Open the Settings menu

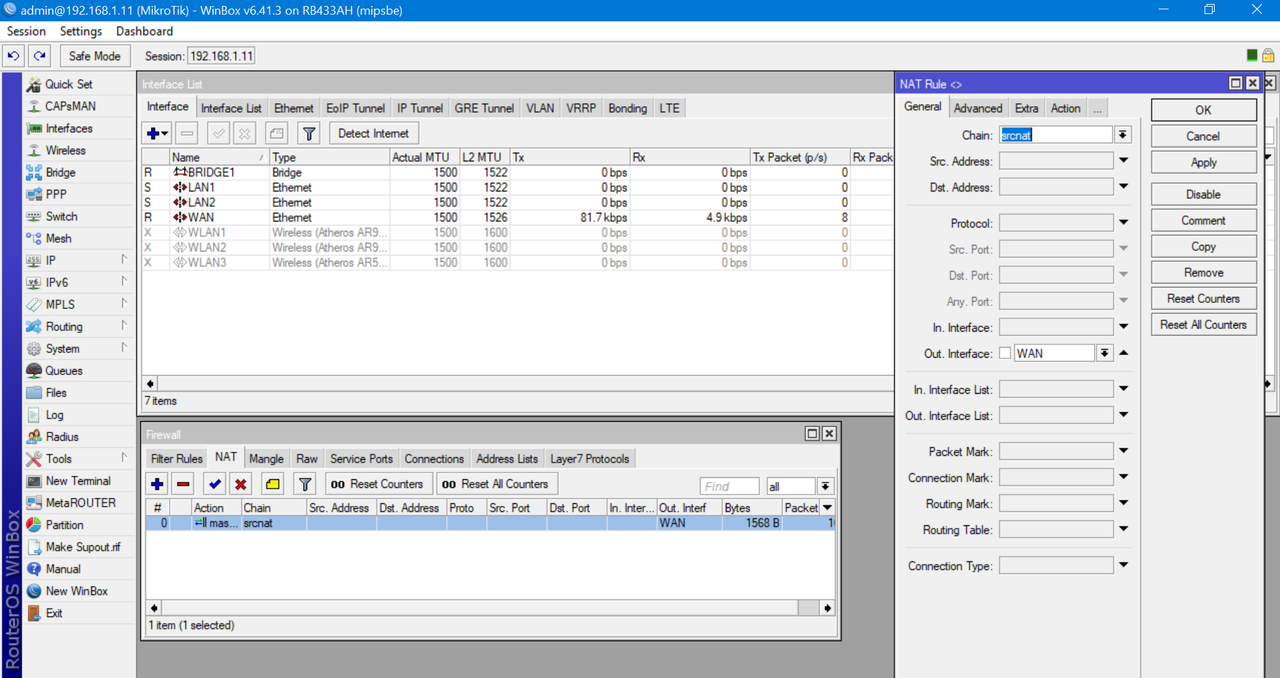[81, 31]
